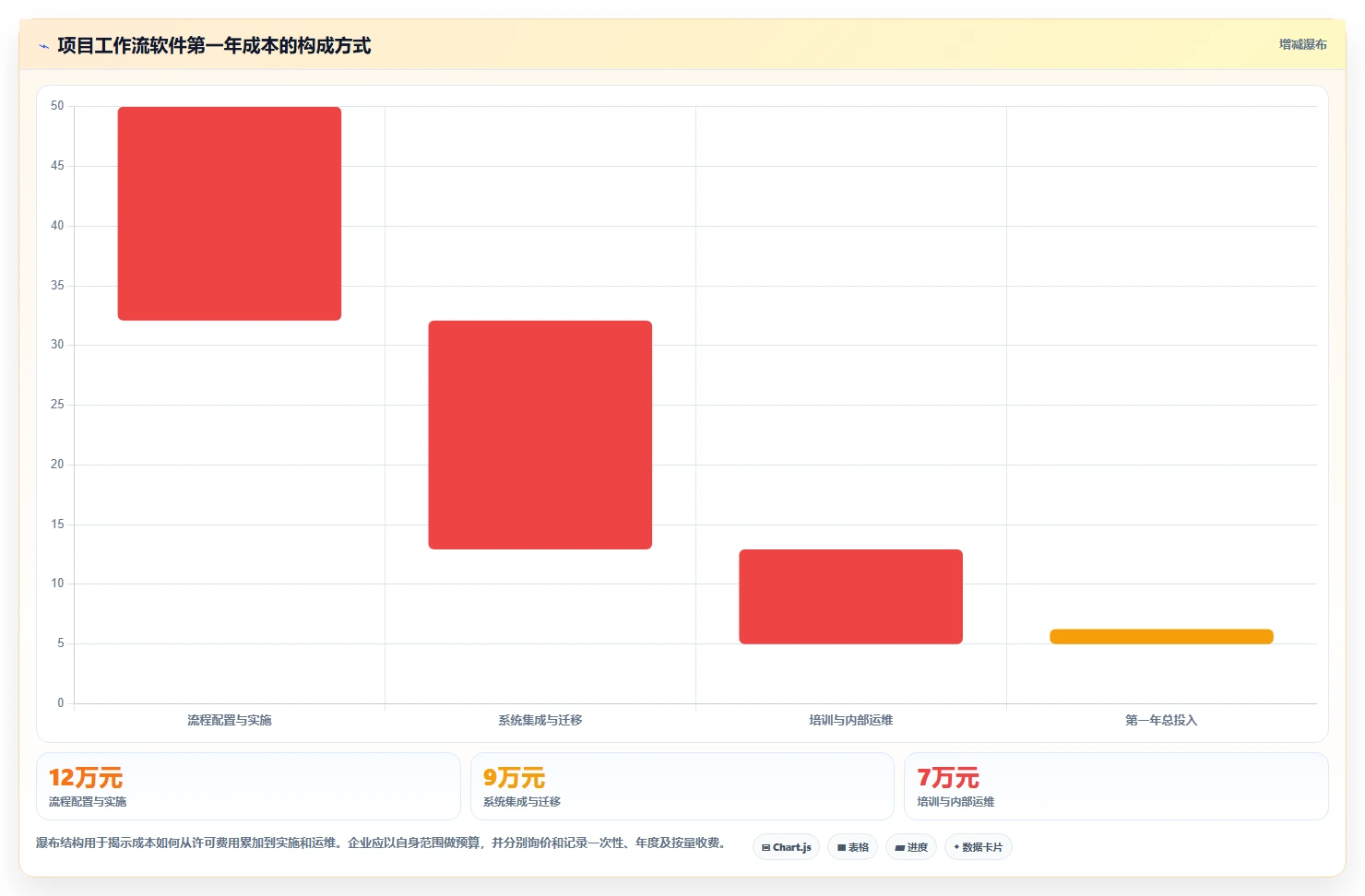Click the x-axis label 系统集成与迁移
This screenshot has height=896, width=1365.
(x=540, y=720)
